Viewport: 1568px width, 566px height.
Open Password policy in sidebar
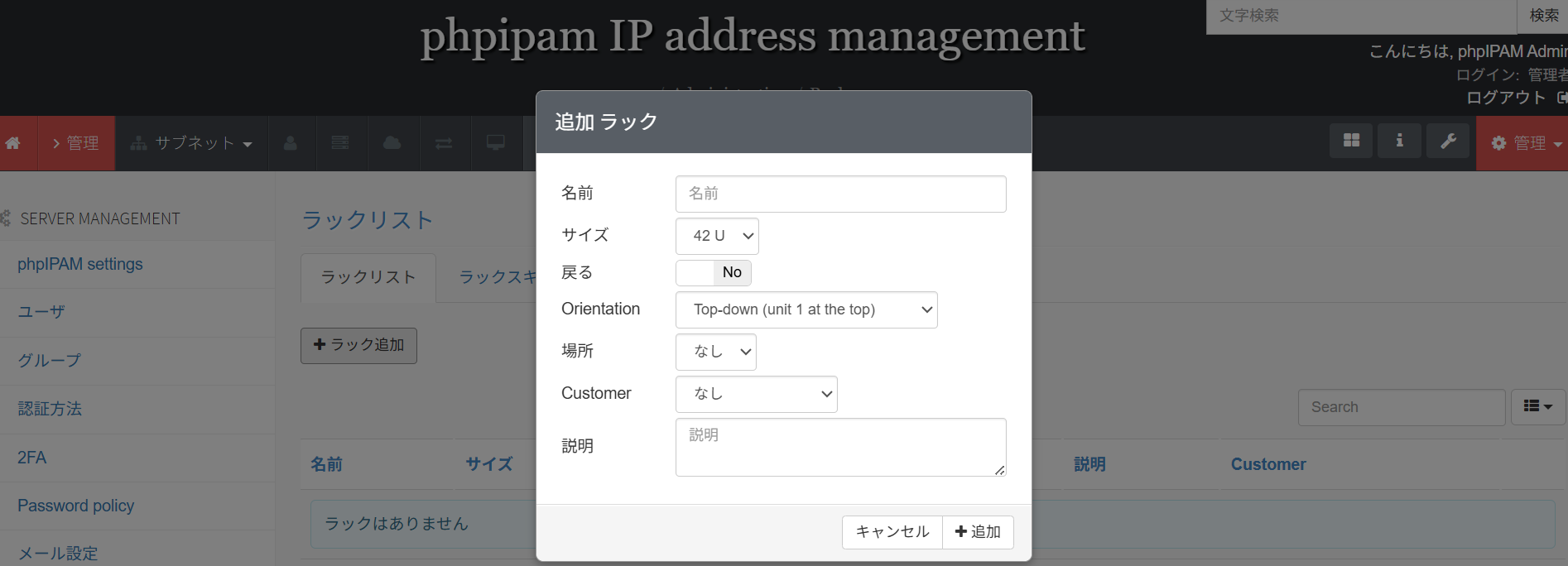pos(76,506)
